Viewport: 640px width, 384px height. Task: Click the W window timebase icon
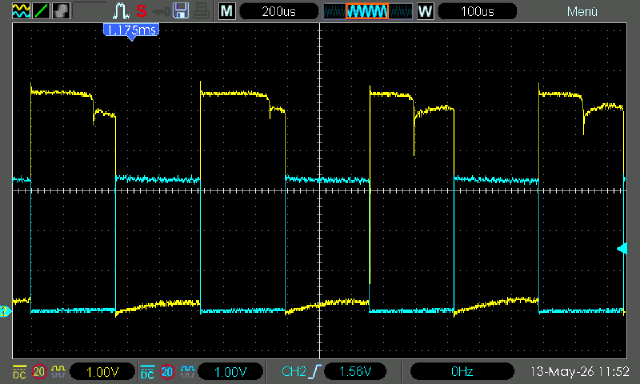[425, 11]
